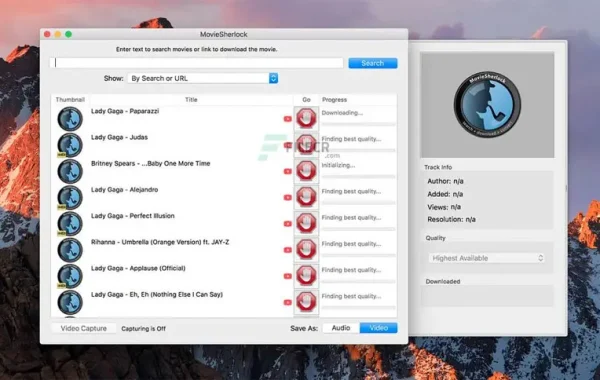Select title Lady Gaga - Judas

tap(119, 137)
